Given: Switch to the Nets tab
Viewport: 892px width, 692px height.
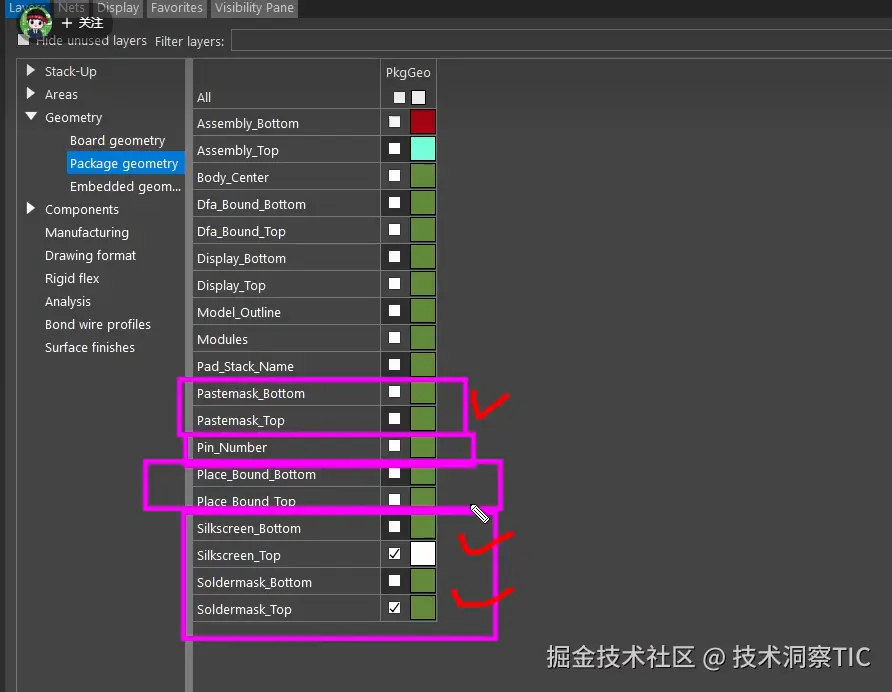Looking at the screenshot, I should pos(71,8).
